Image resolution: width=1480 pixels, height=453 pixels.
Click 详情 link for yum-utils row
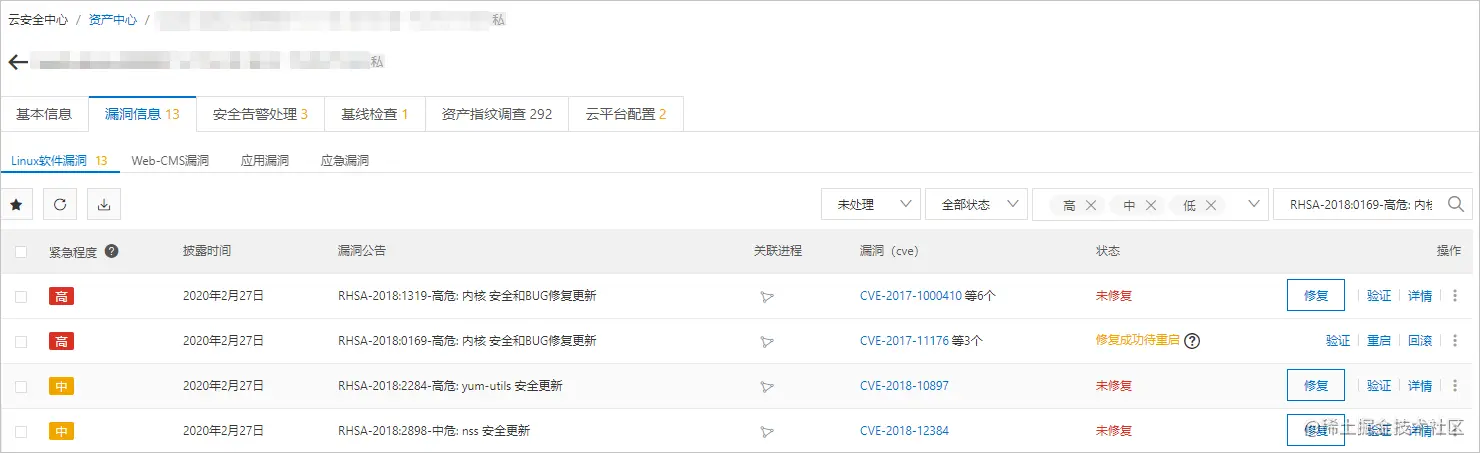tap(1420, 386)
